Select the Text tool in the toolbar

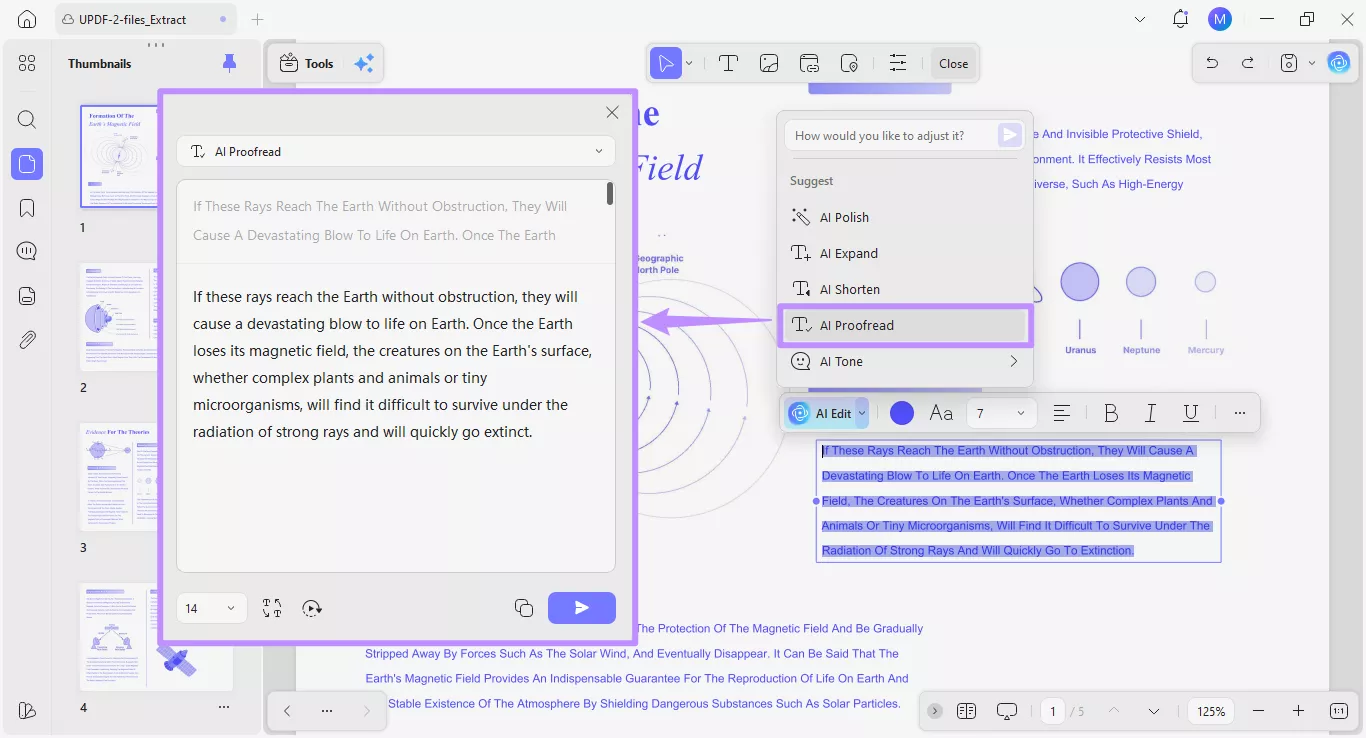click(x=729, y=62)
